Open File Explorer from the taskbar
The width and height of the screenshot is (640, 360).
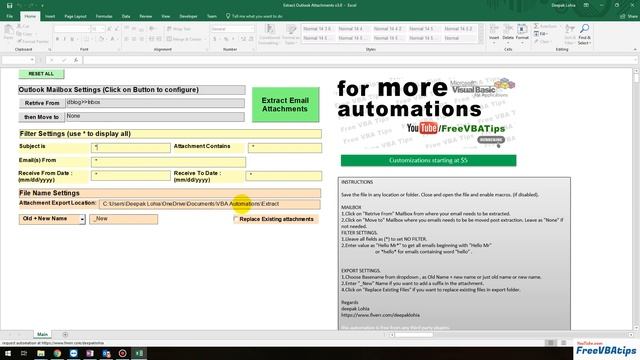click(41, 353)
